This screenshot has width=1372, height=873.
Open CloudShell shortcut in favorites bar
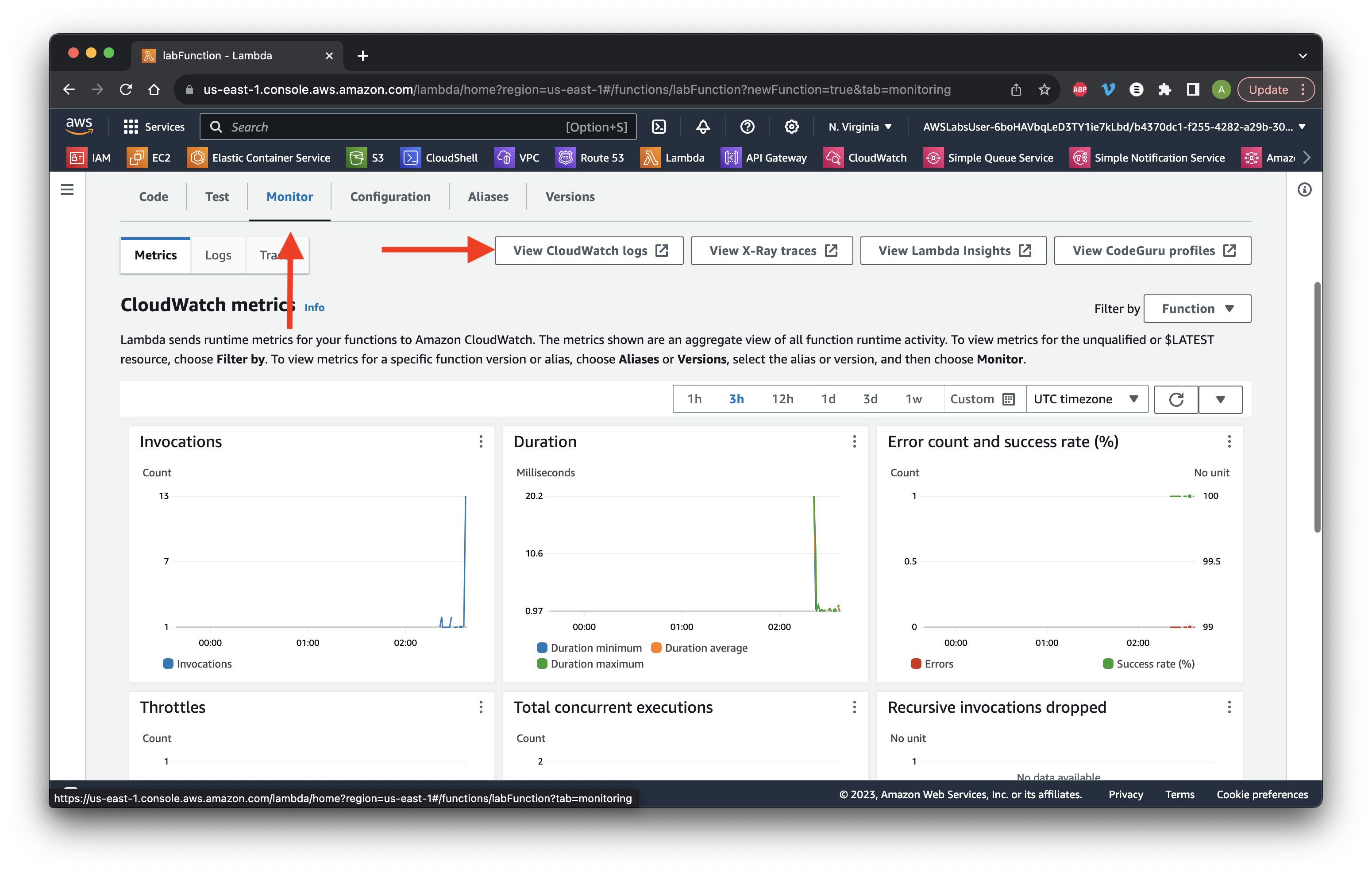click(439, 157)
